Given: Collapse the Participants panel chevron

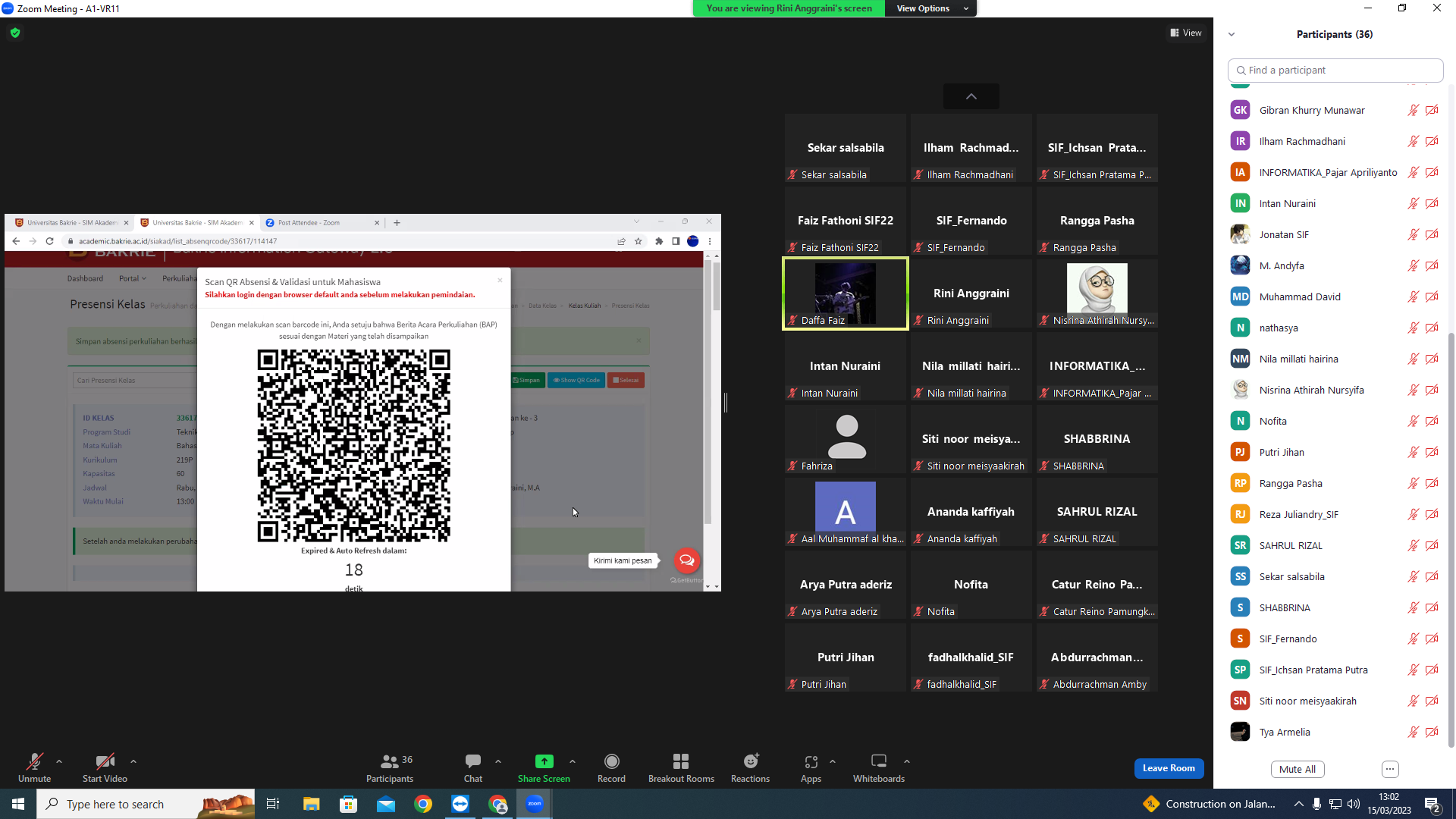Looking at the screenshot, I should tap(1232, 34).
